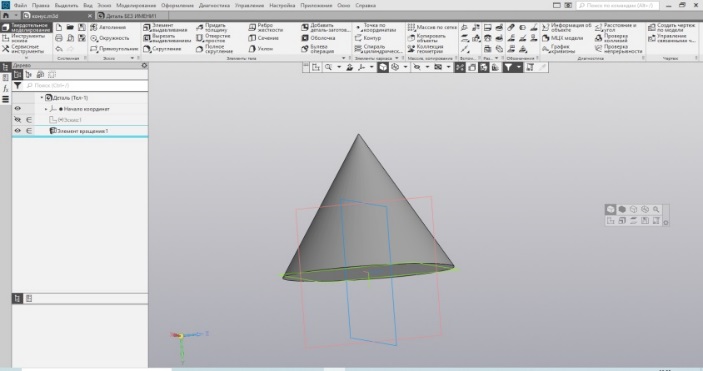Expand the Начало координат tree node

coord(46,109)
